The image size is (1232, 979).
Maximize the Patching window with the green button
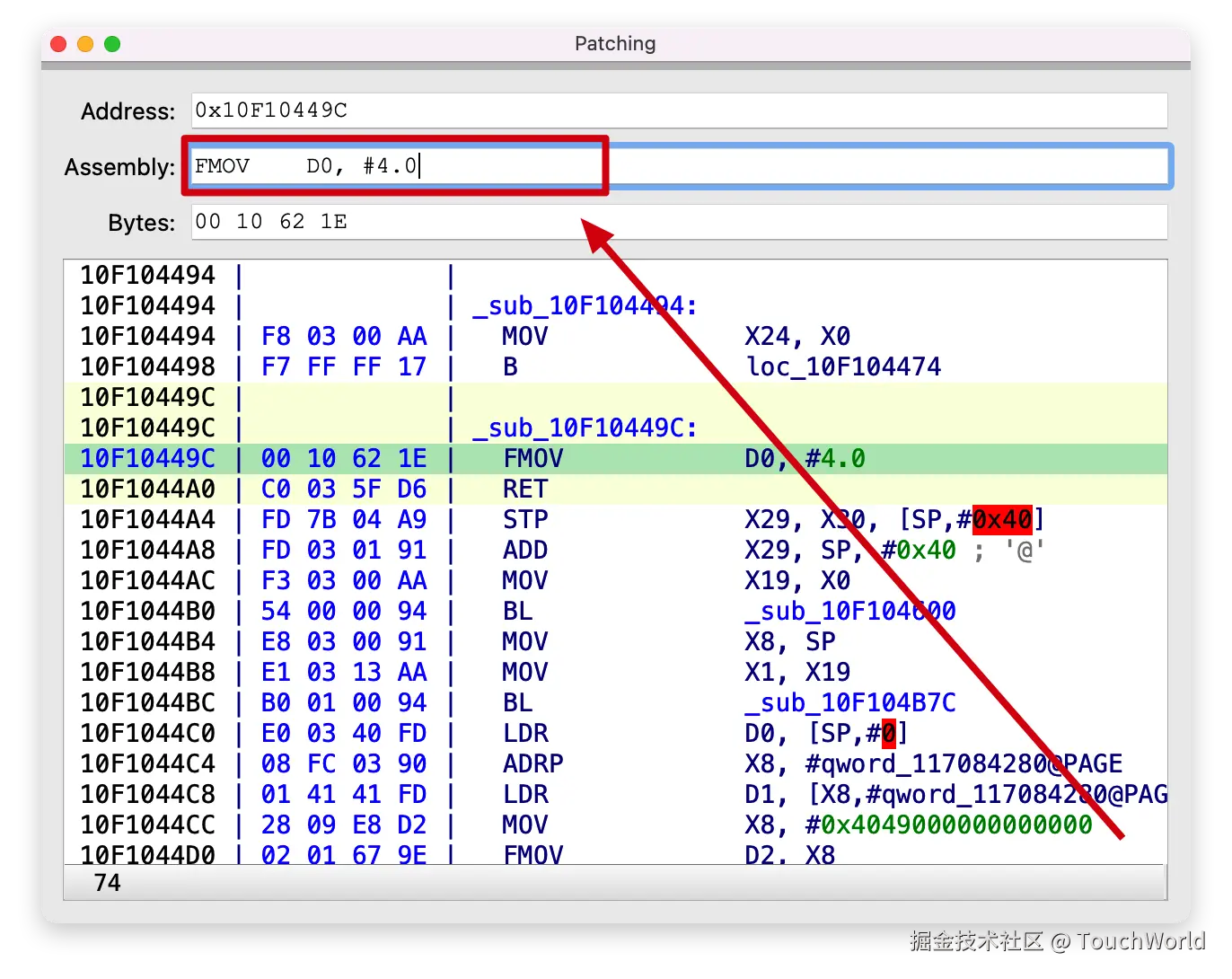[x=112, y=44]
